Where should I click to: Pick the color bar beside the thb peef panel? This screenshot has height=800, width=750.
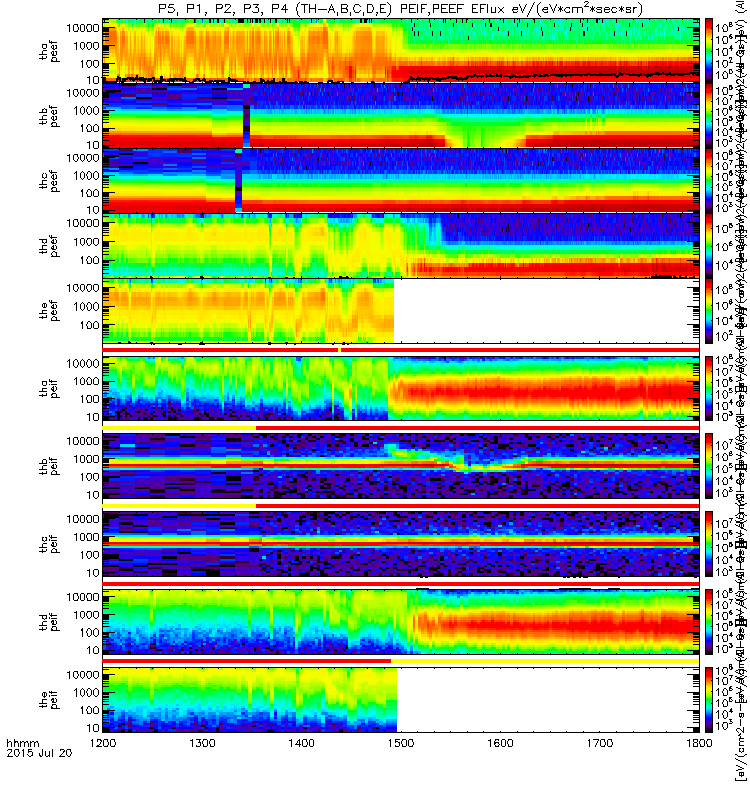[709, 115]
